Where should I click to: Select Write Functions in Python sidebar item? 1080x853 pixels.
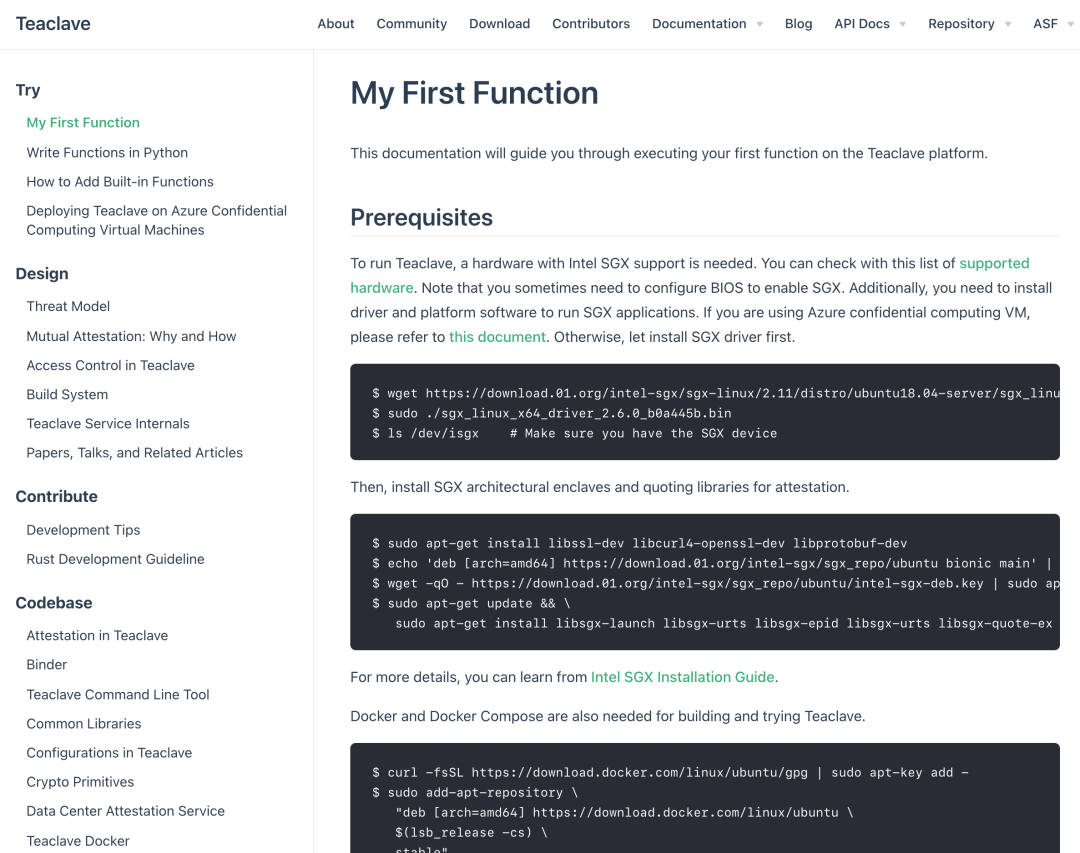click(x=107, y=153)
